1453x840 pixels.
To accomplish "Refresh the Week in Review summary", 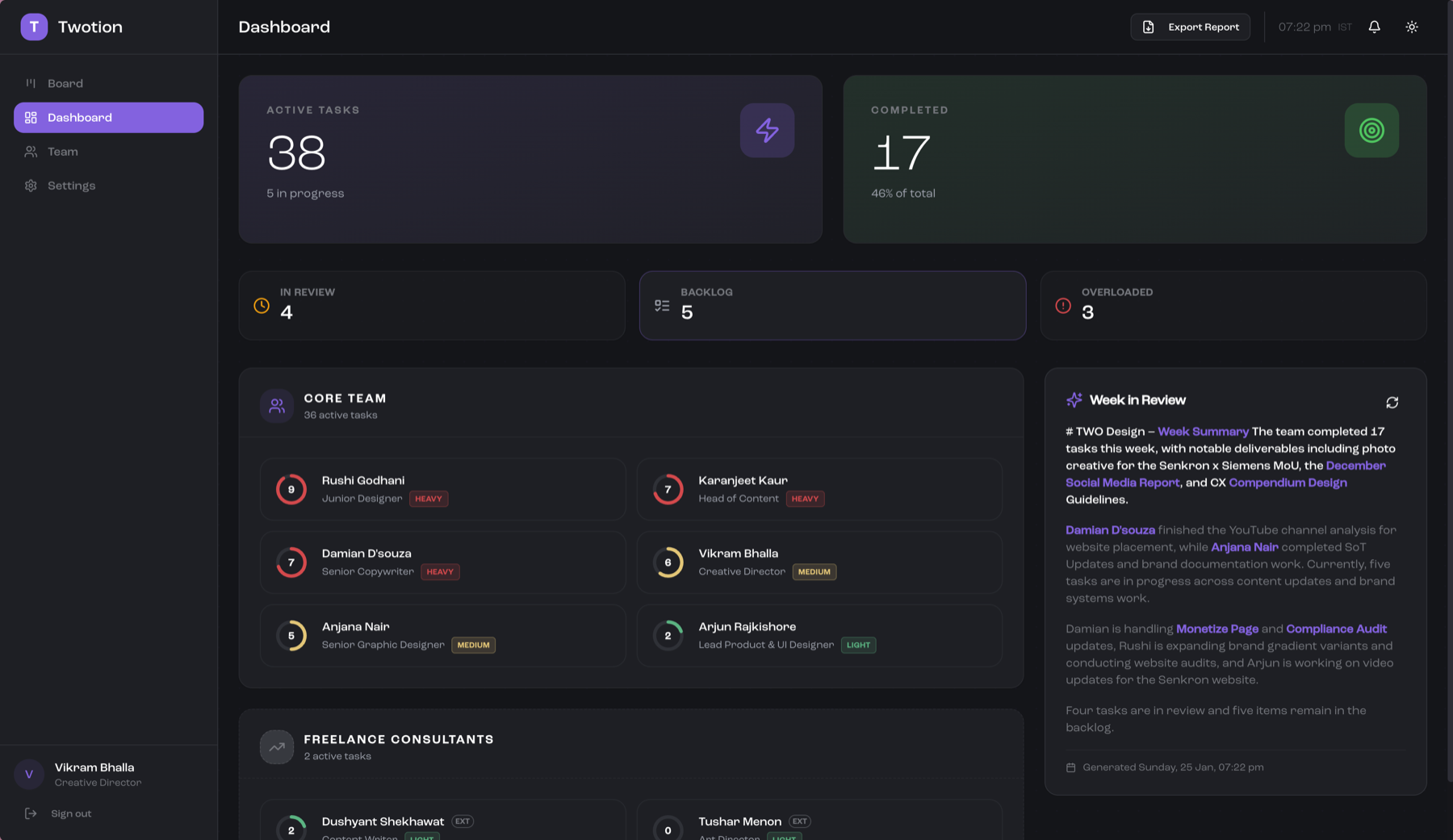I will click(x=1393, y=402).
